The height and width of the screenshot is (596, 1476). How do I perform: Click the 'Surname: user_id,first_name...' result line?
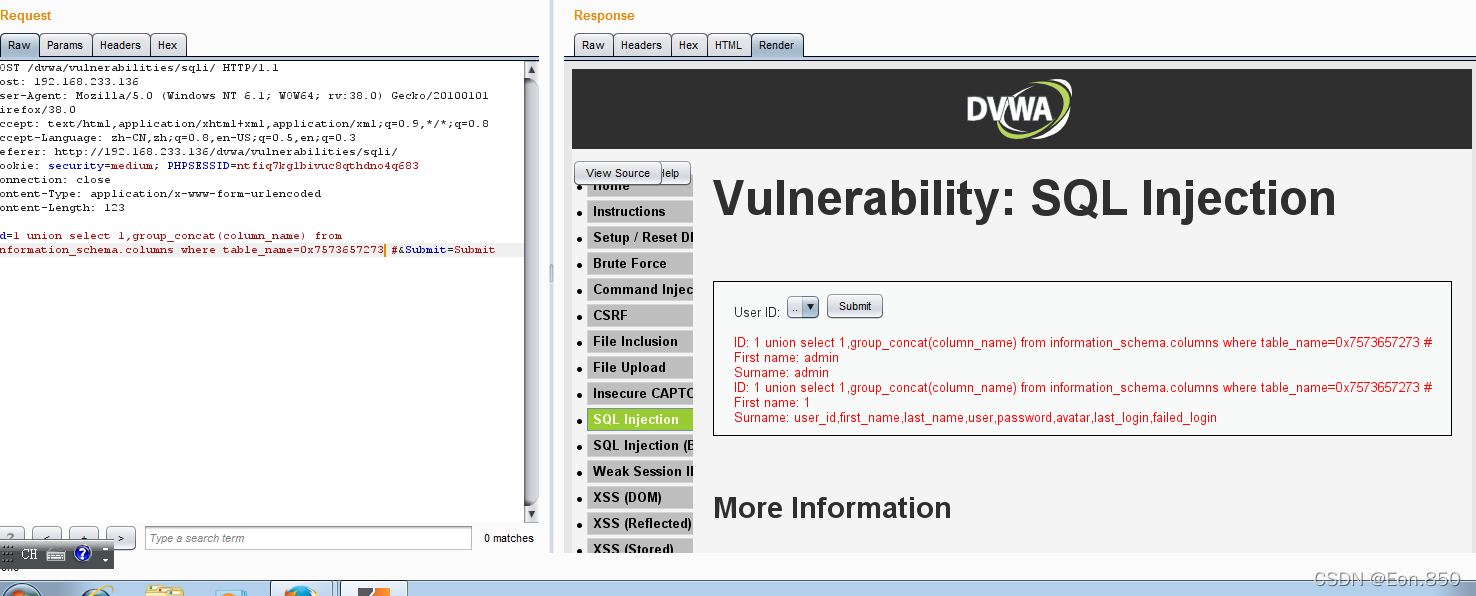tap(975, 417)
